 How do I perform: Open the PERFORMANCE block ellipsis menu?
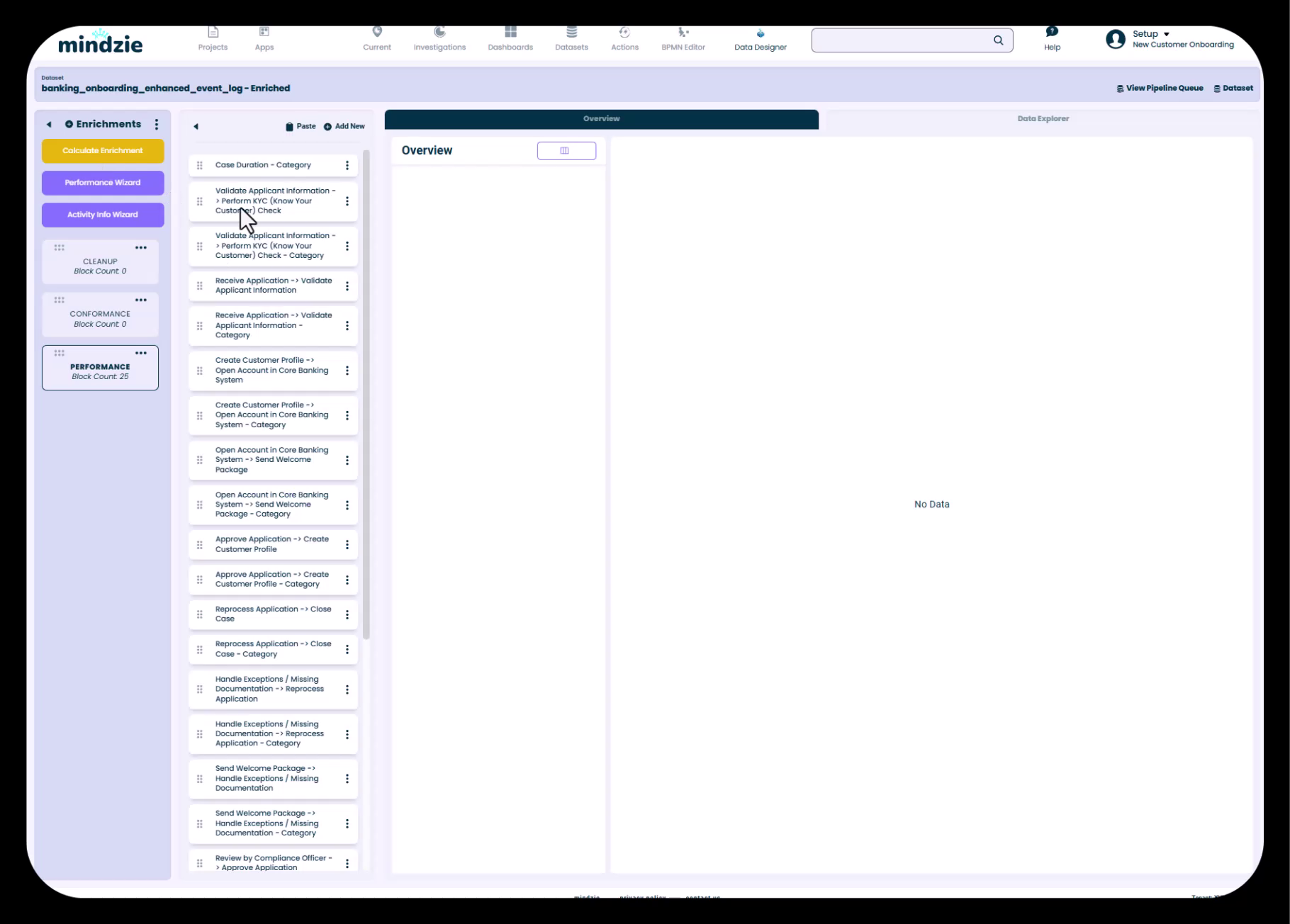[x=141, y=353]
